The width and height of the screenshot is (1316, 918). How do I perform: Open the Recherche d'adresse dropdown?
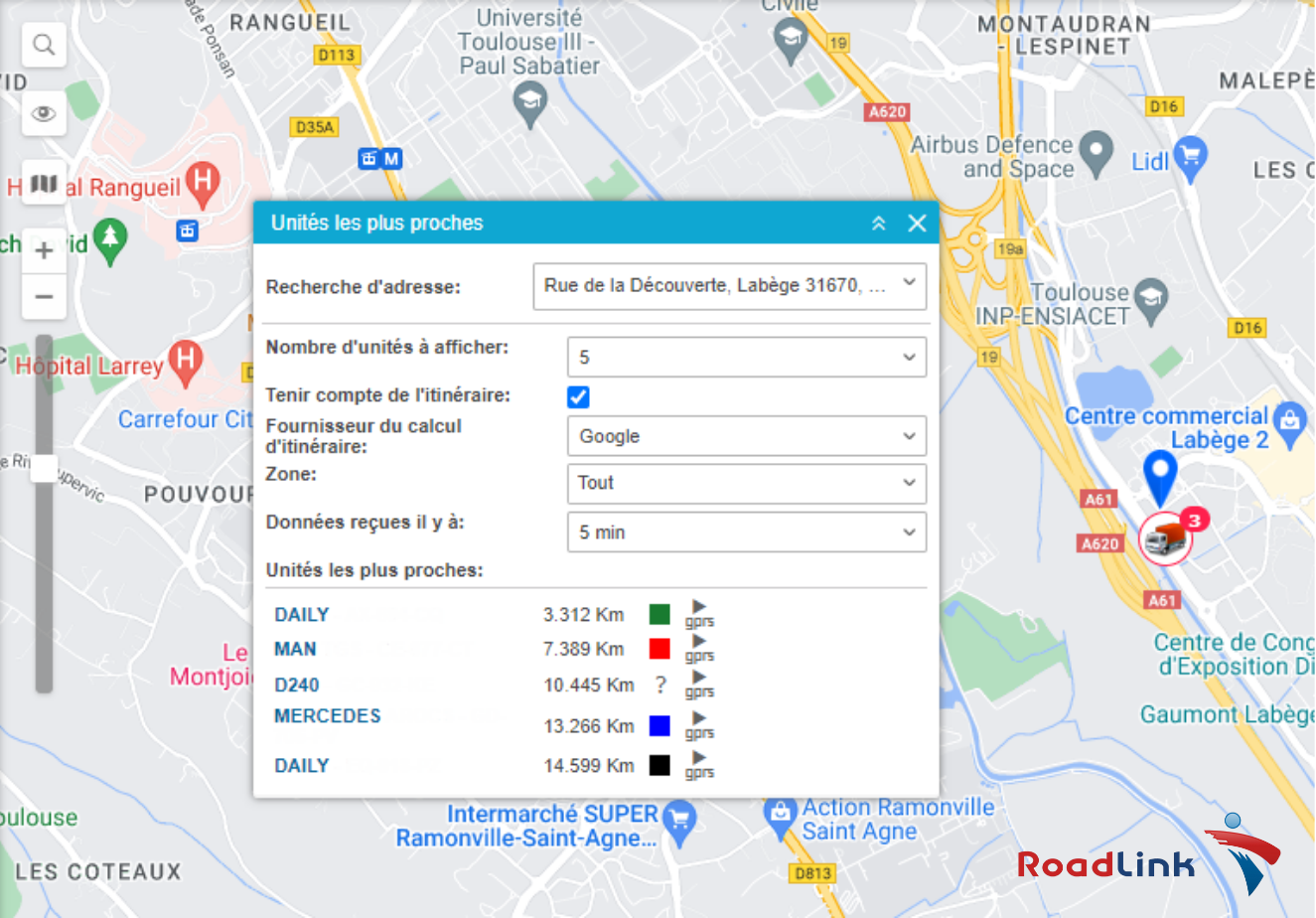pyautogui.click(x=730, y=286)
